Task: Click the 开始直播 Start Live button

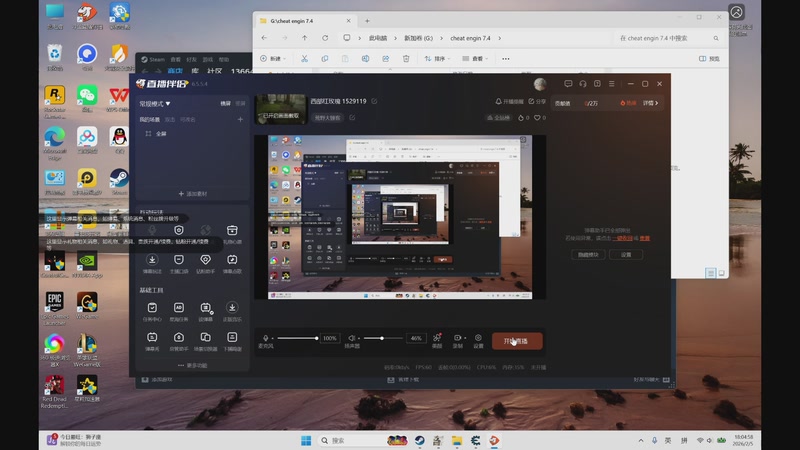Action: click(517, 341)
